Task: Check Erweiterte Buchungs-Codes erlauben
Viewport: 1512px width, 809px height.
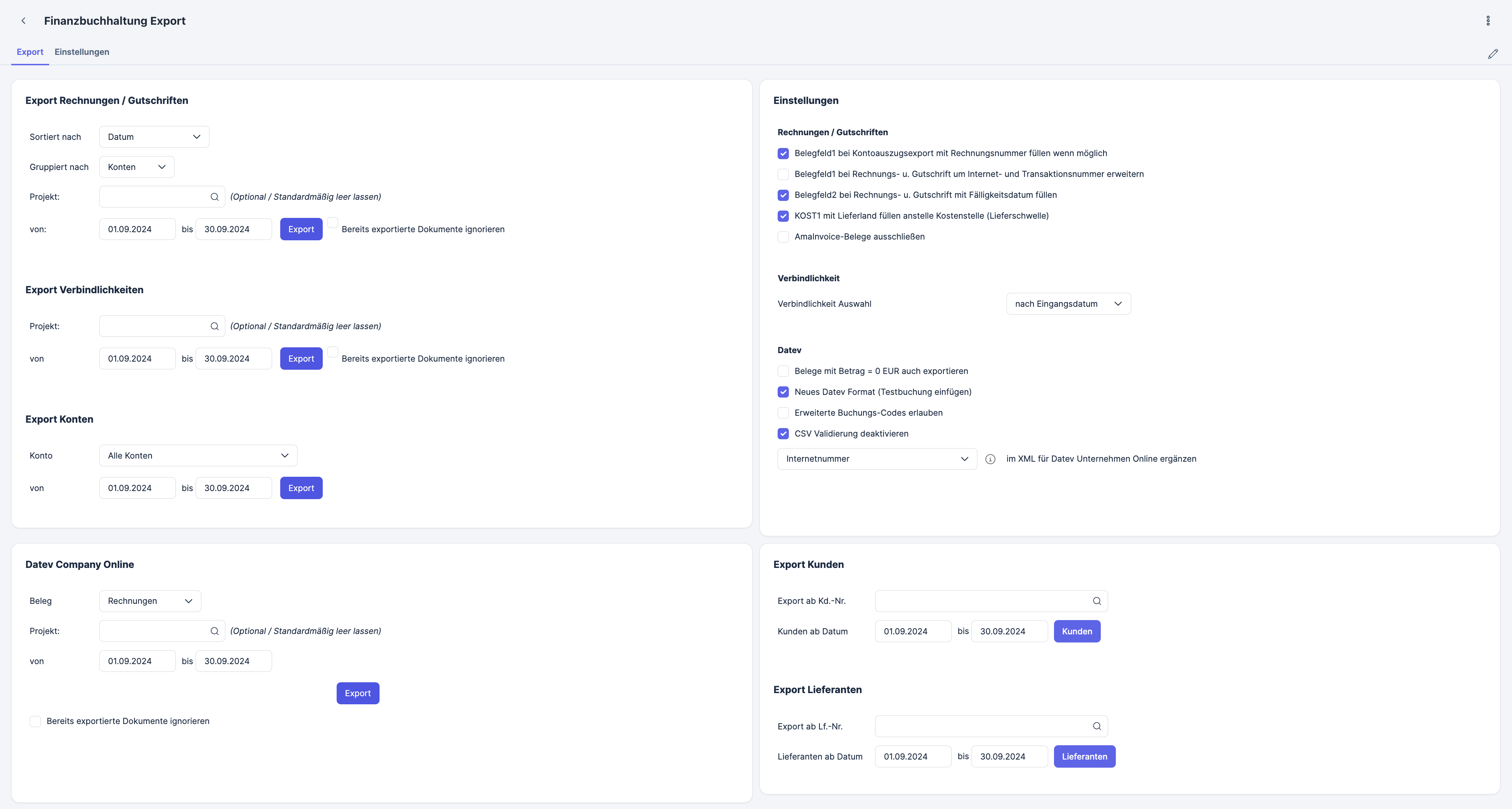Action: click(783, 413)
